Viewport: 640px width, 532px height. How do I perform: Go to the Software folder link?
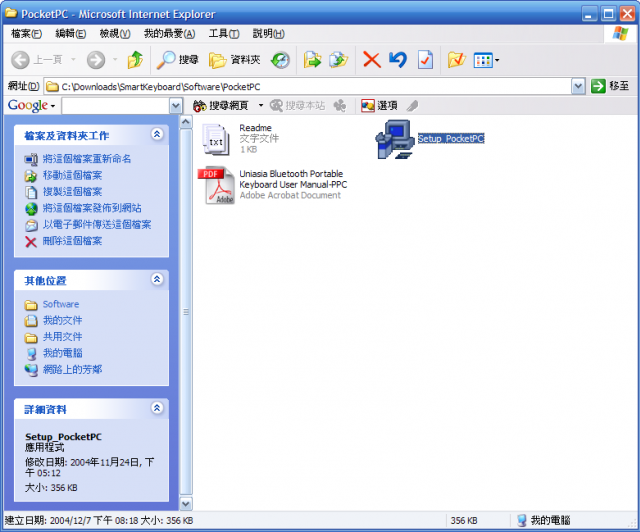point(61,304)
